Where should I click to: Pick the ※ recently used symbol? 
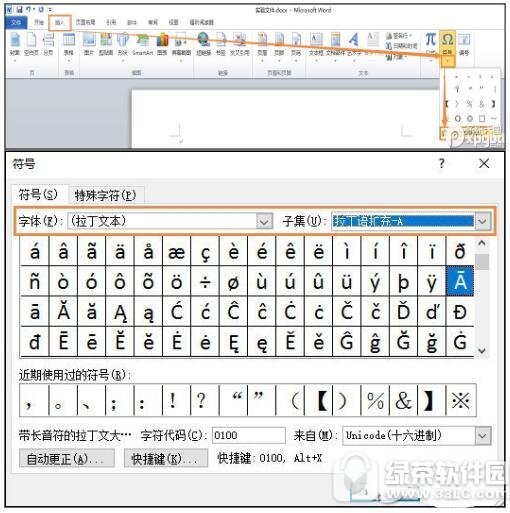click(x=461, y=400)
